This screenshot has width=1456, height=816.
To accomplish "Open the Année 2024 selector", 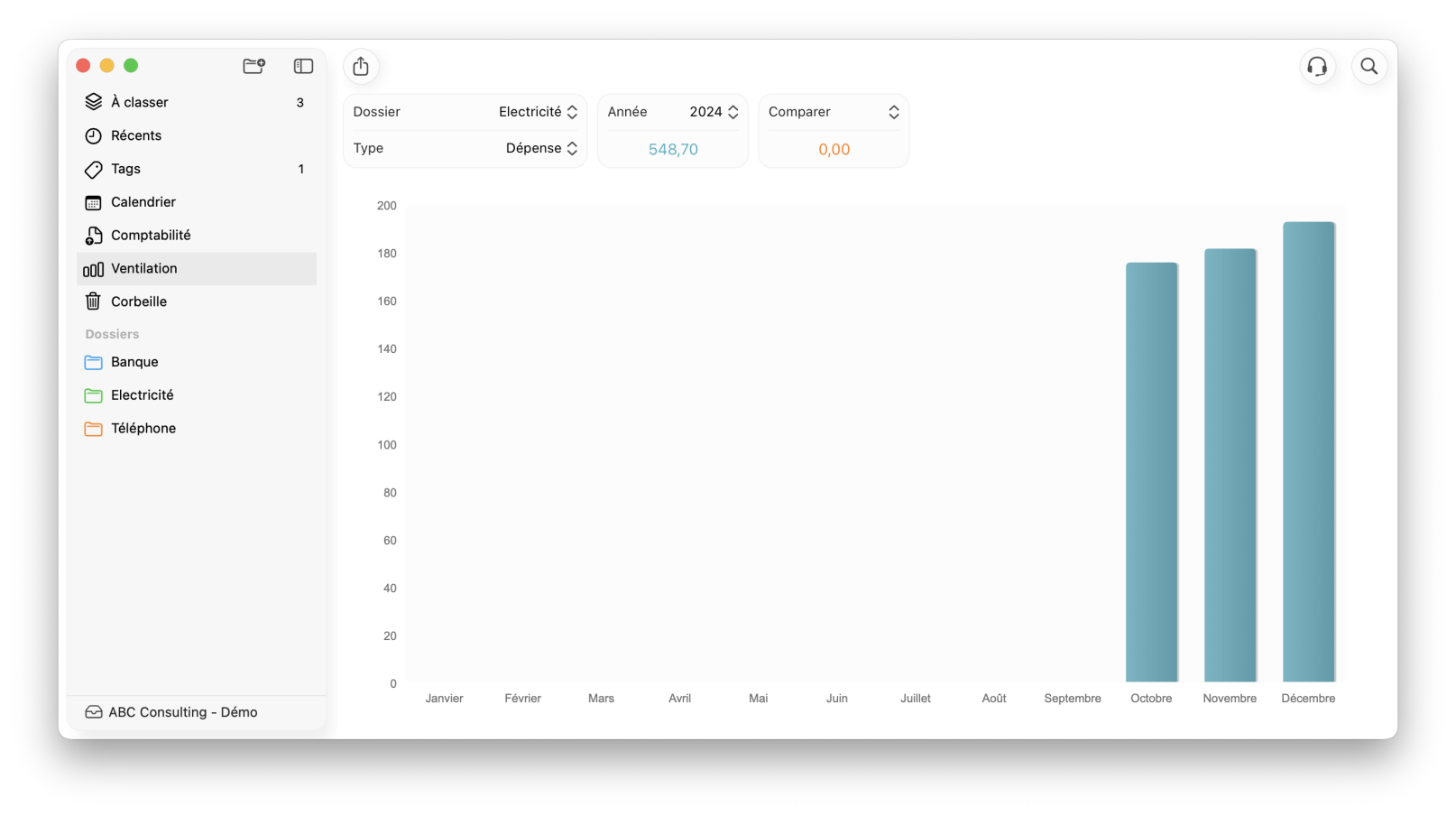I will (x=714, y=112).
